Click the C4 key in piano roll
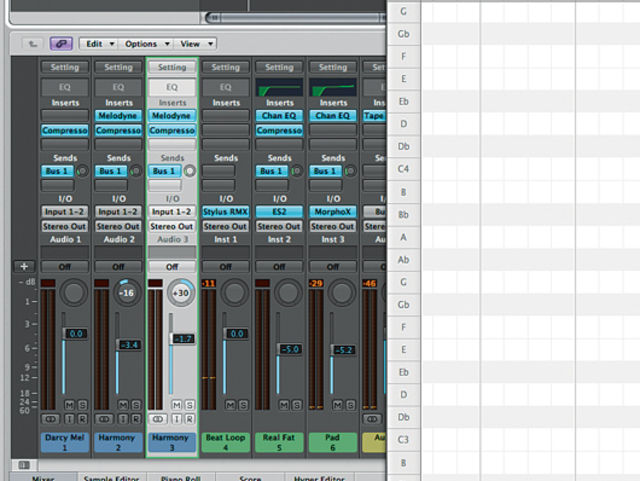The width and height of the screenshot is (640, 481). pyautogui.click(x=403, y=169)
